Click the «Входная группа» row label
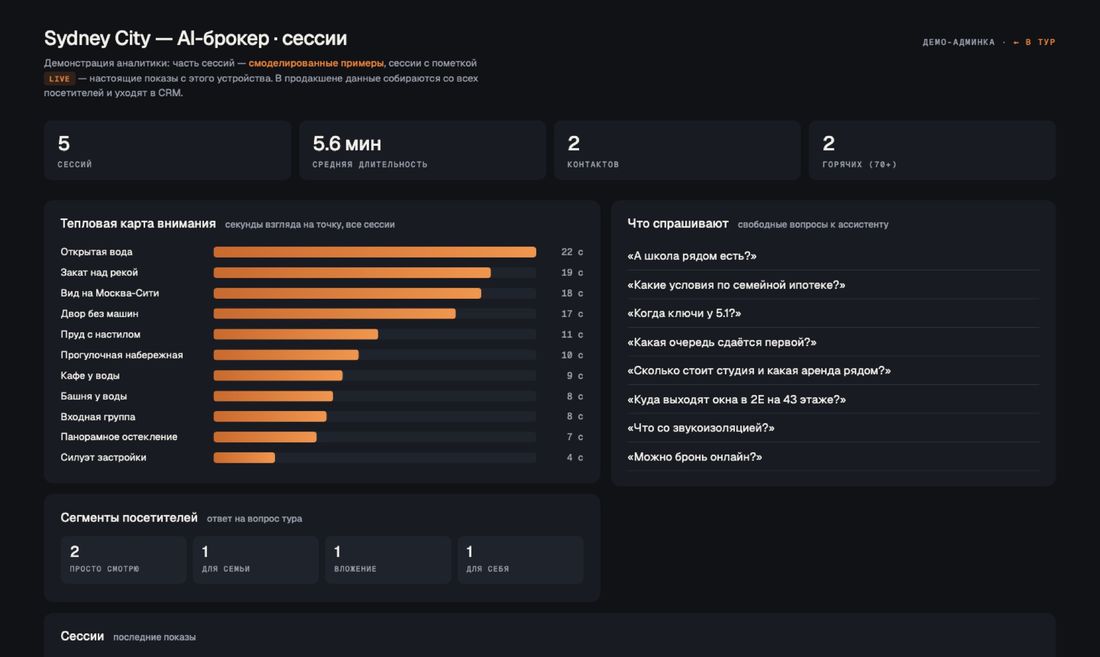Viewport: 1100px width, 657px height. (98, 416)
